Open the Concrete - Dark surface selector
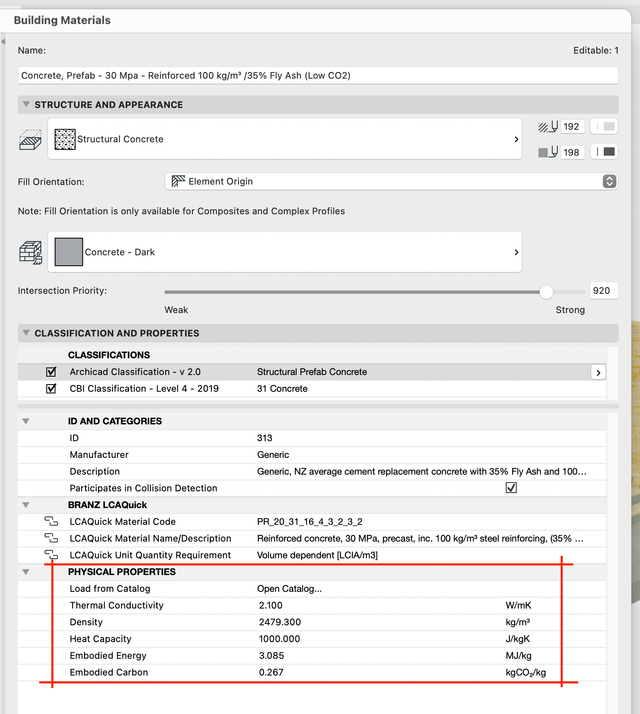 pyautogui.click(x=285, y=252)
